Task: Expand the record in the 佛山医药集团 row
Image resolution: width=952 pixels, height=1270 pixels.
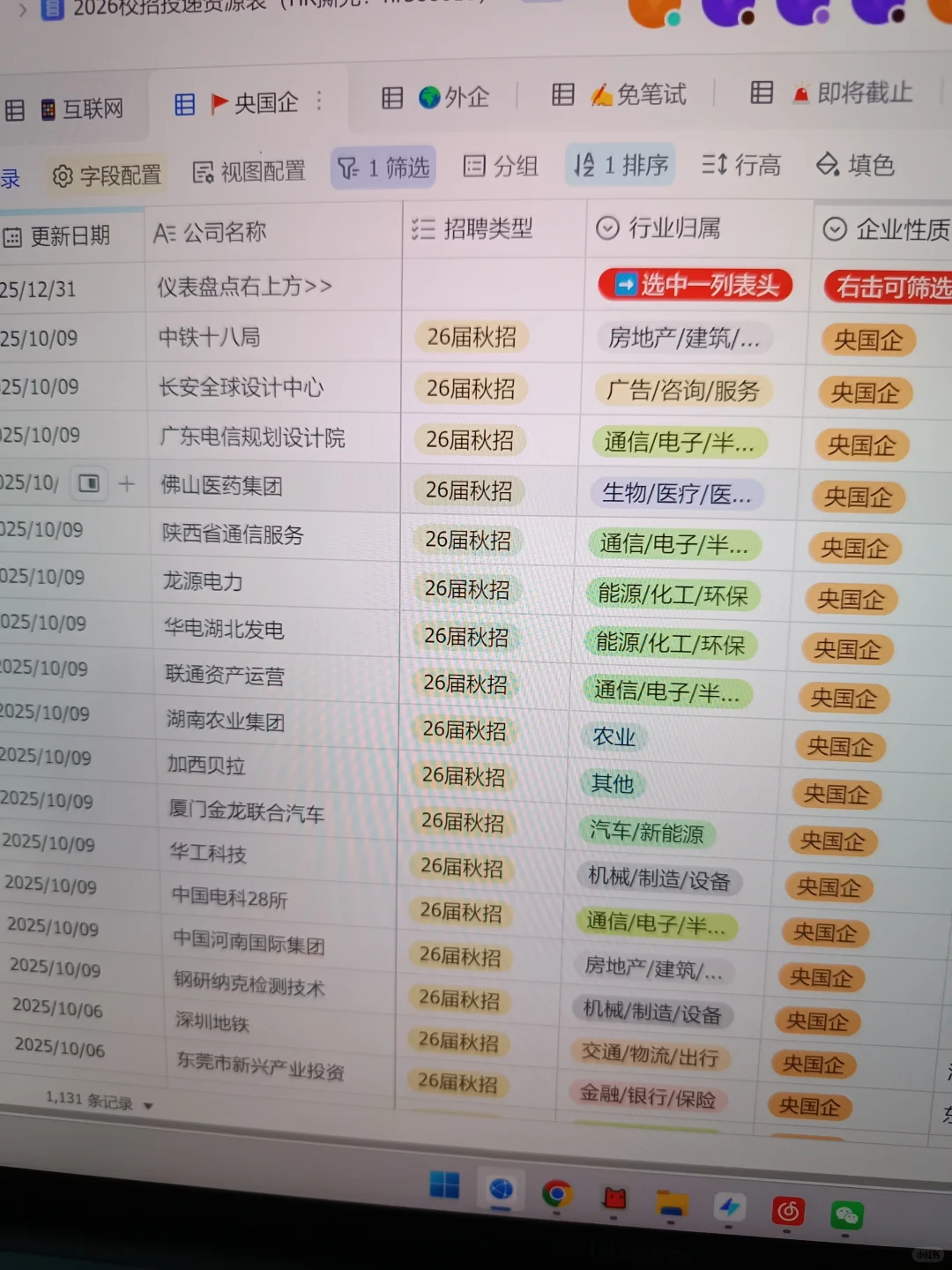Action: (88, 483)
